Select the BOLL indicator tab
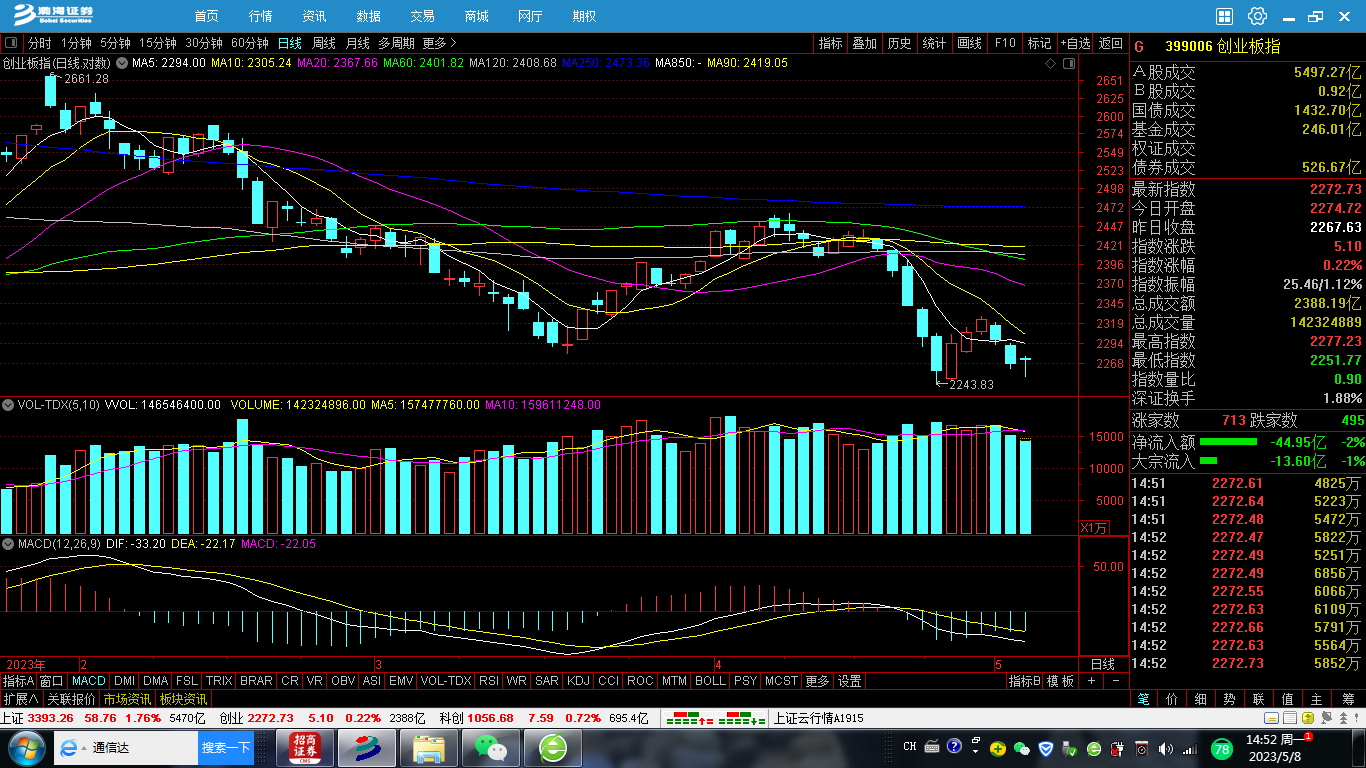 coord(710,681)
